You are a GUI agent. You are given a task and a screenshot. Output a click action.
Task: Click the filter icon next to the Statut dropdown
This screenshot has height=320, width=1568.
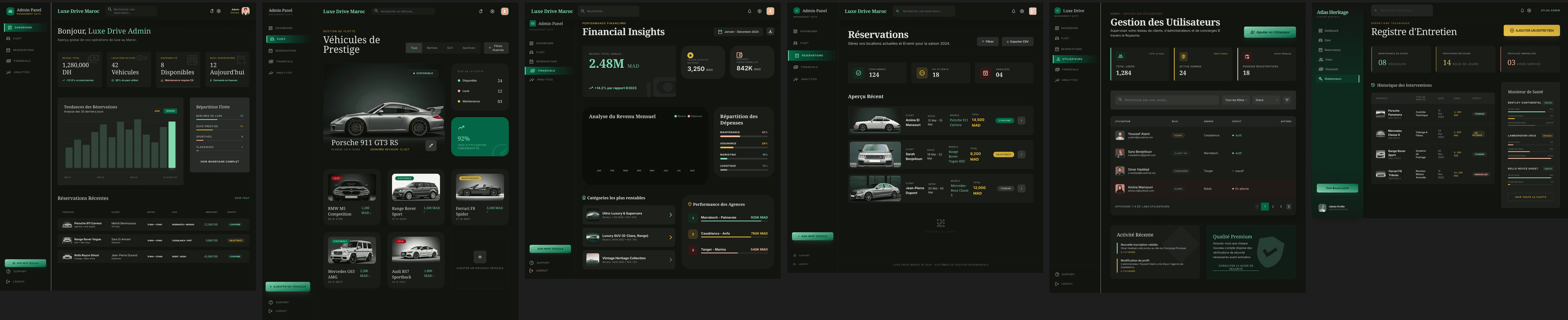pyautogui.click(x=1287, y=100)
